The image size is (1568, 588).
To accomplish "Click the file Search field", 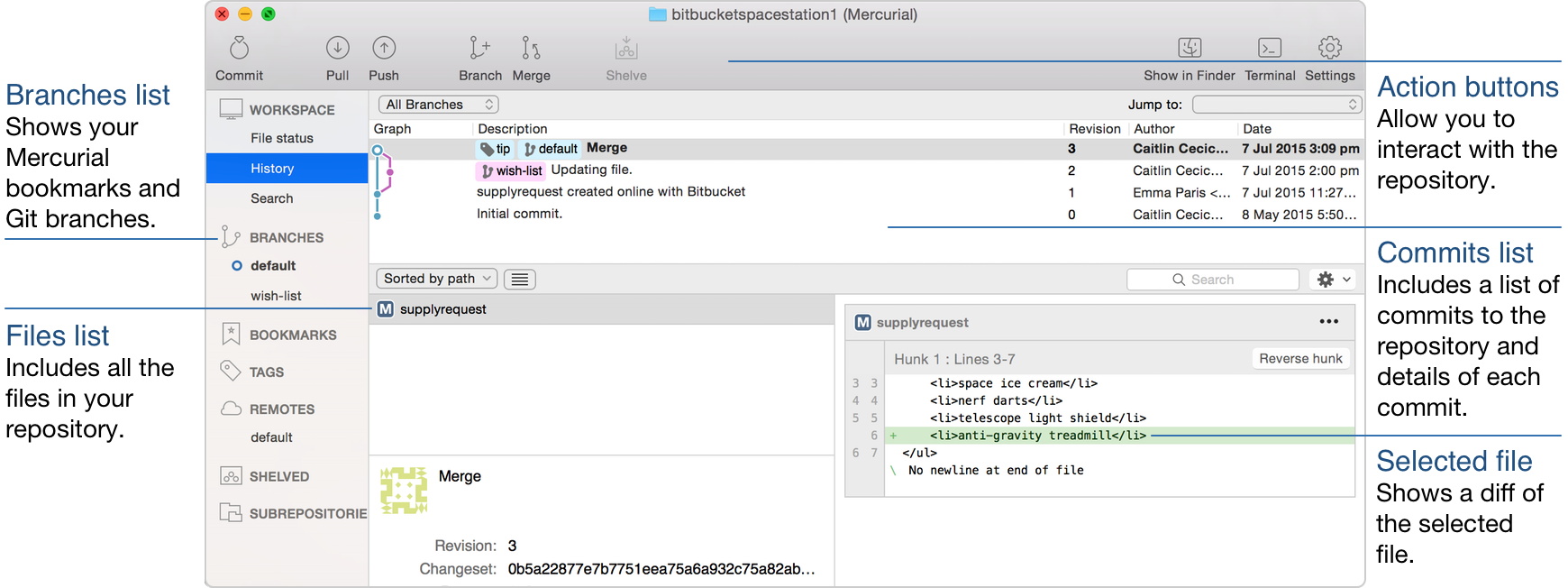I will pyautogui.click(x=1213, y=280).
